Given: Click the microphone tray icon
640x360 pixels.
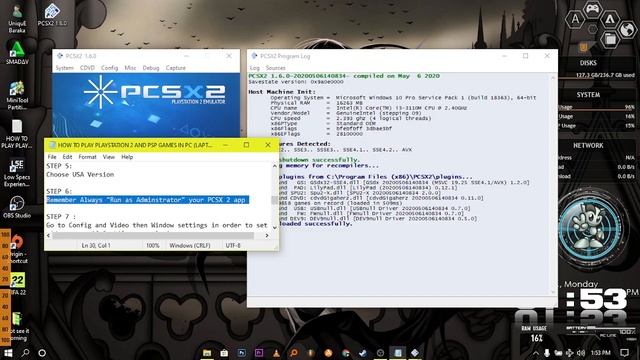Looking at the screenshot, I should (x=547, y=353).
